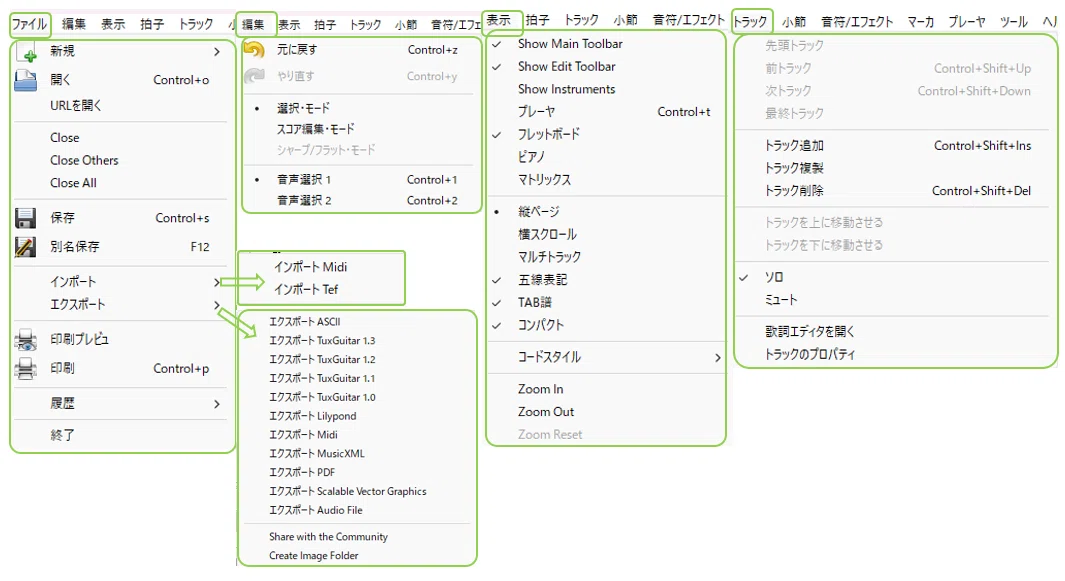Open the highlighted 表示 menu
This screenshot has height=581, width=1065.
coord(501,20)
